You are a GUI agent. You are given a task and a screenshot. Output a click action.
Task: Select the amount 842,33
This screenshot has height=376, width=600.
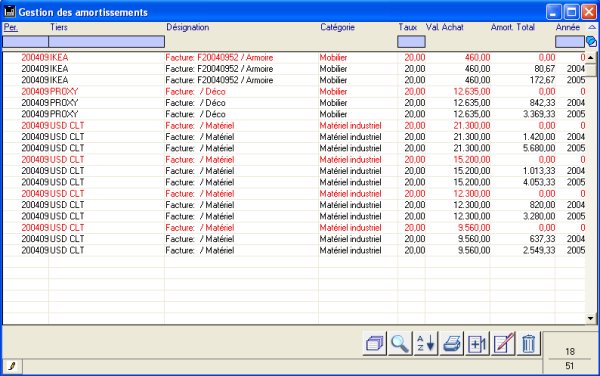(542, 103)
